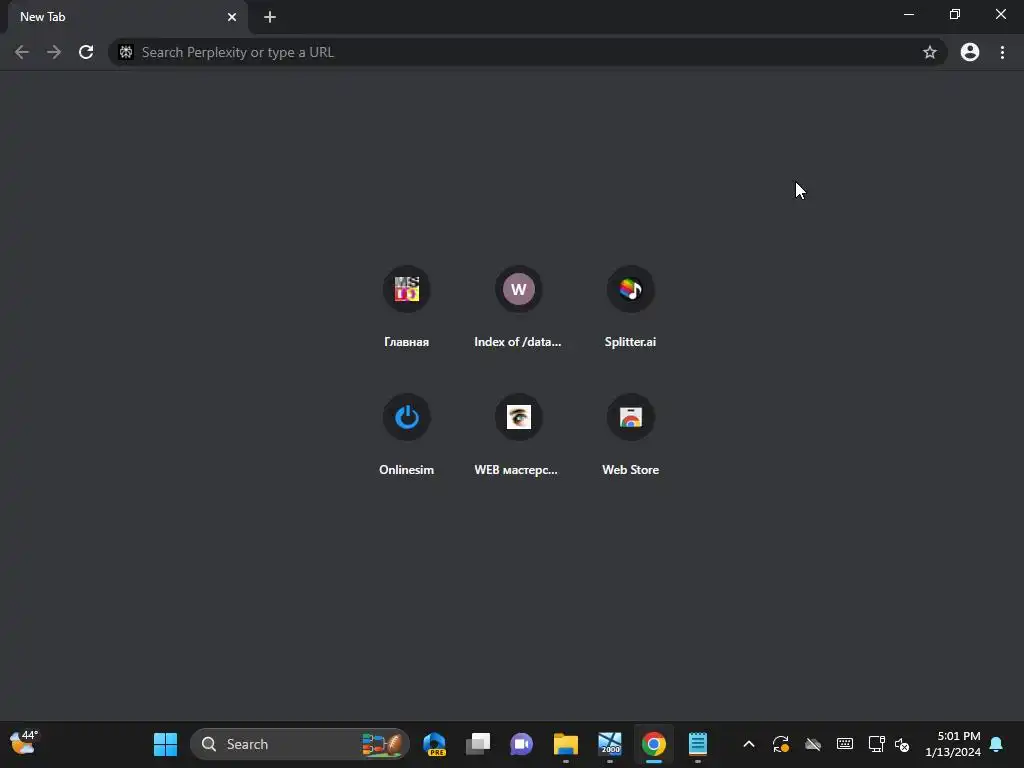Bookmark this tab with the star icon
The image size is (1024, 768).
coord(929,52)
